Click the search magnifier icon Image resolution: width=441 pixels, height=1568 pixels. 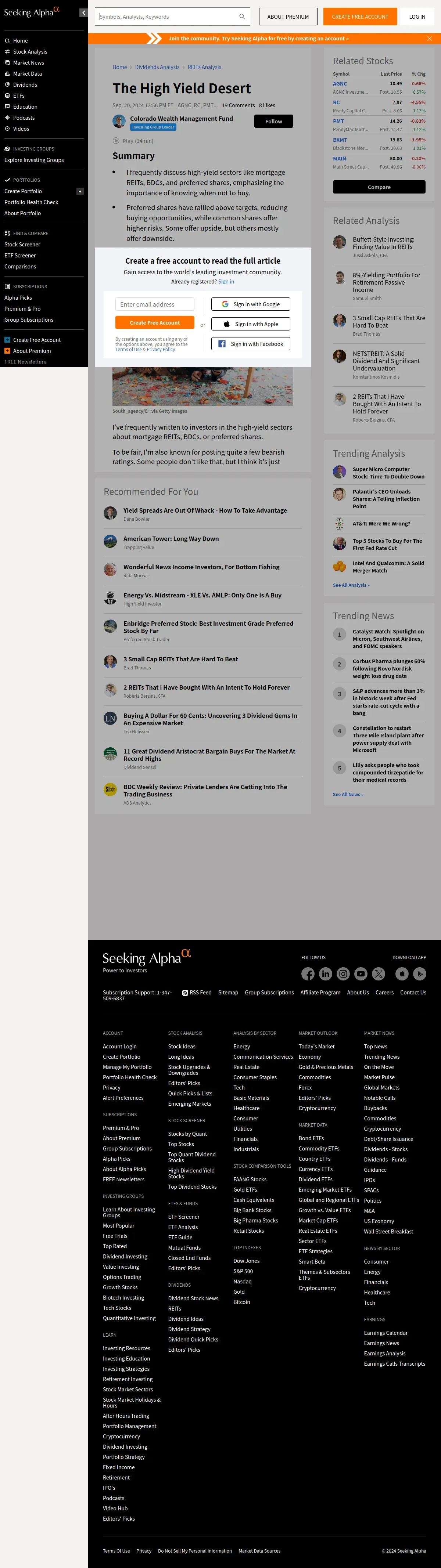(x=242, y=17)
